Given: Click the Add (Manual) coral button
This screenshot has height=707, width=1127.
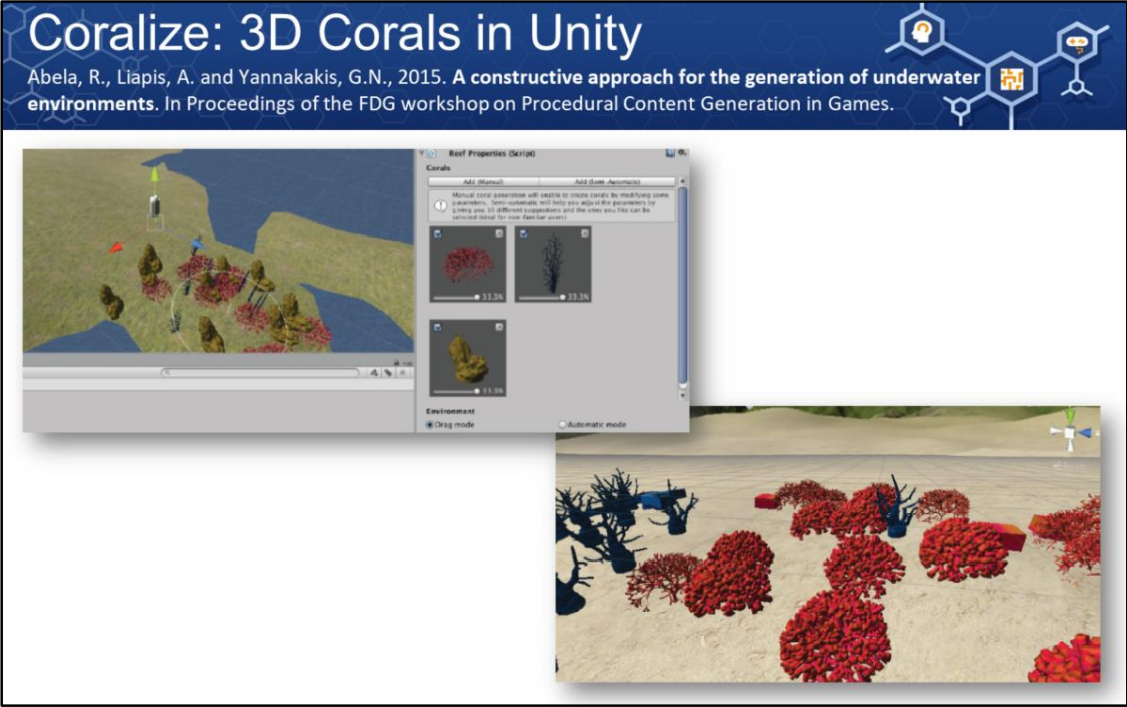Looking at the screenshot, I should (x=483, y=182).
